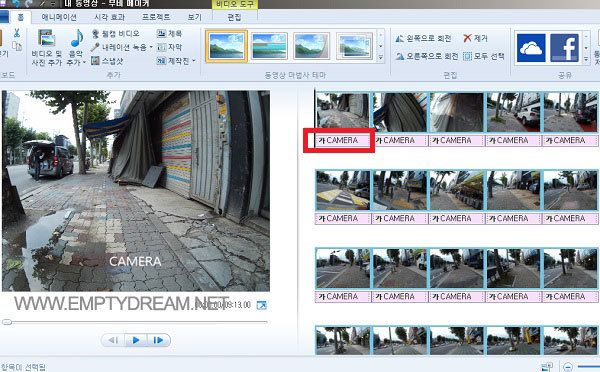Select first storyboard clip with shutter
The height and width of the screenshot is (372, 600).
tap(343, 112)
